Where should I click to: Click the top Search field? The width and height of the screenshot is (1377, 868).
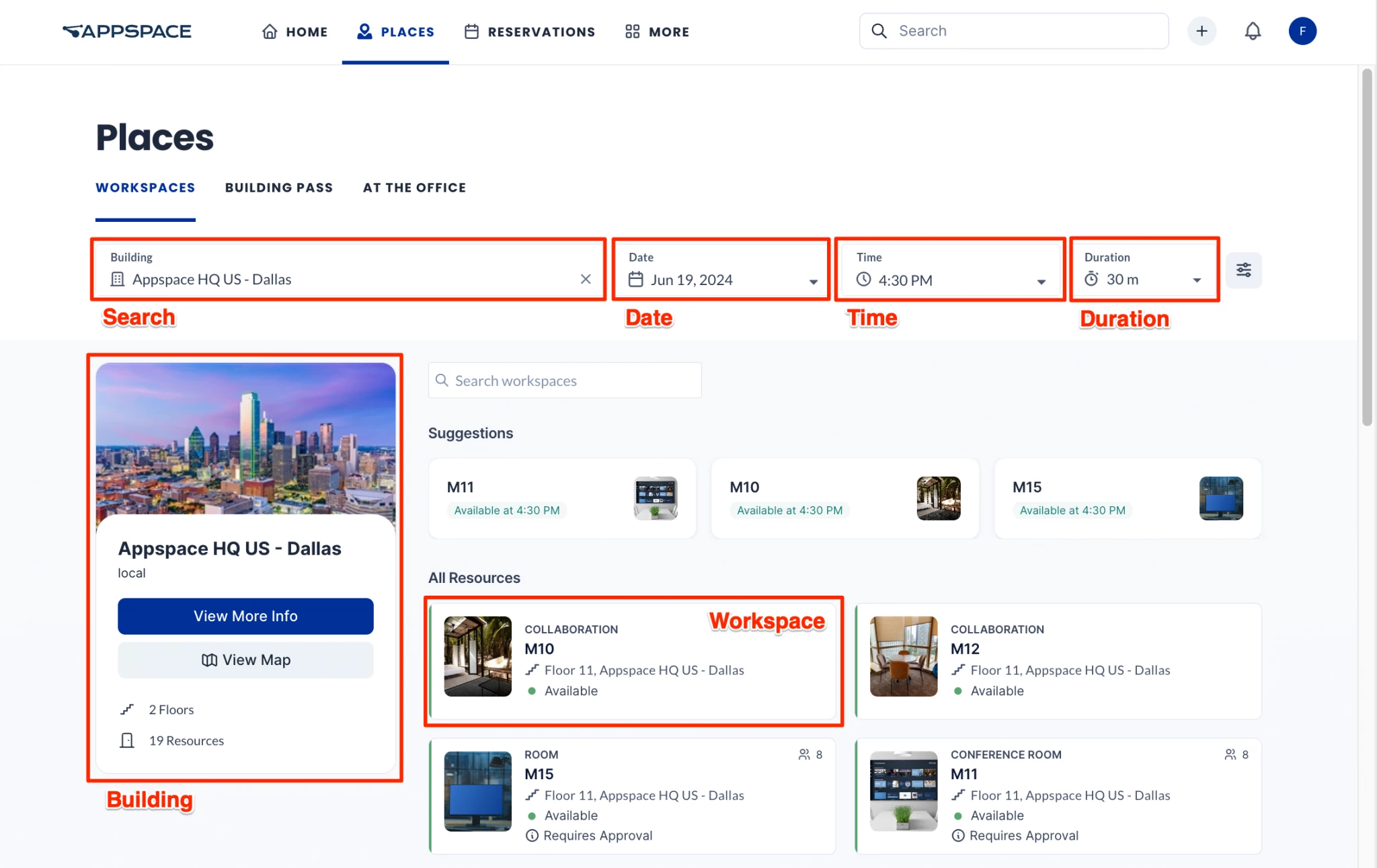(1014, 31)
